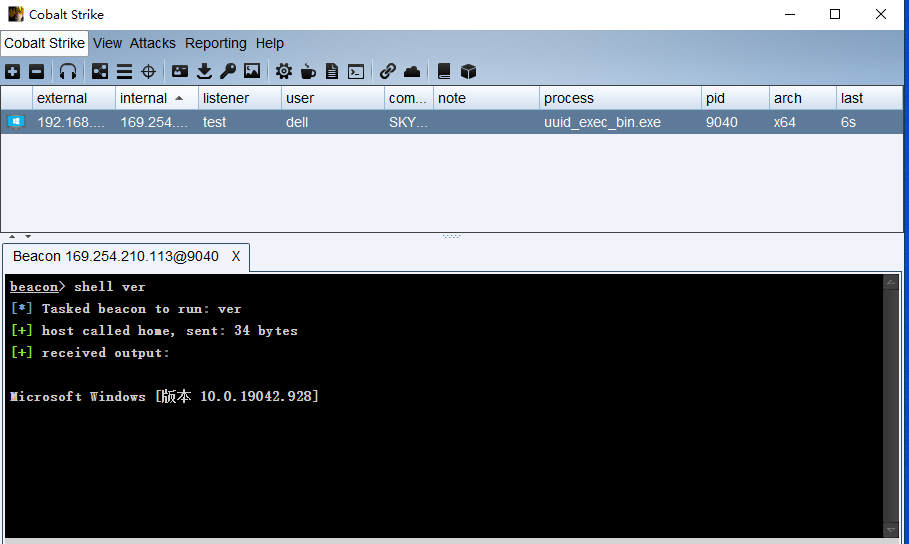Maximize the Cobalt Strike window

[x=835, y=14]
